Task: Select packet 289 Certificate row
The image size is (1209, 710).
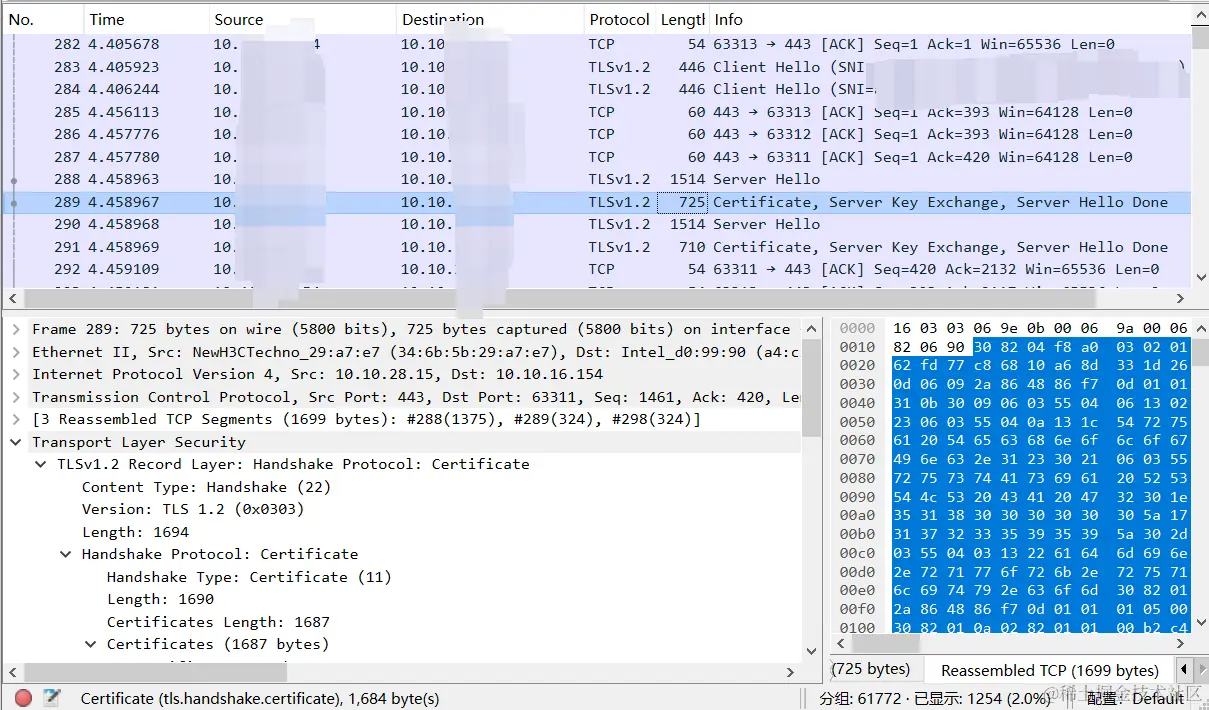Action: click(x=597, y=202)
